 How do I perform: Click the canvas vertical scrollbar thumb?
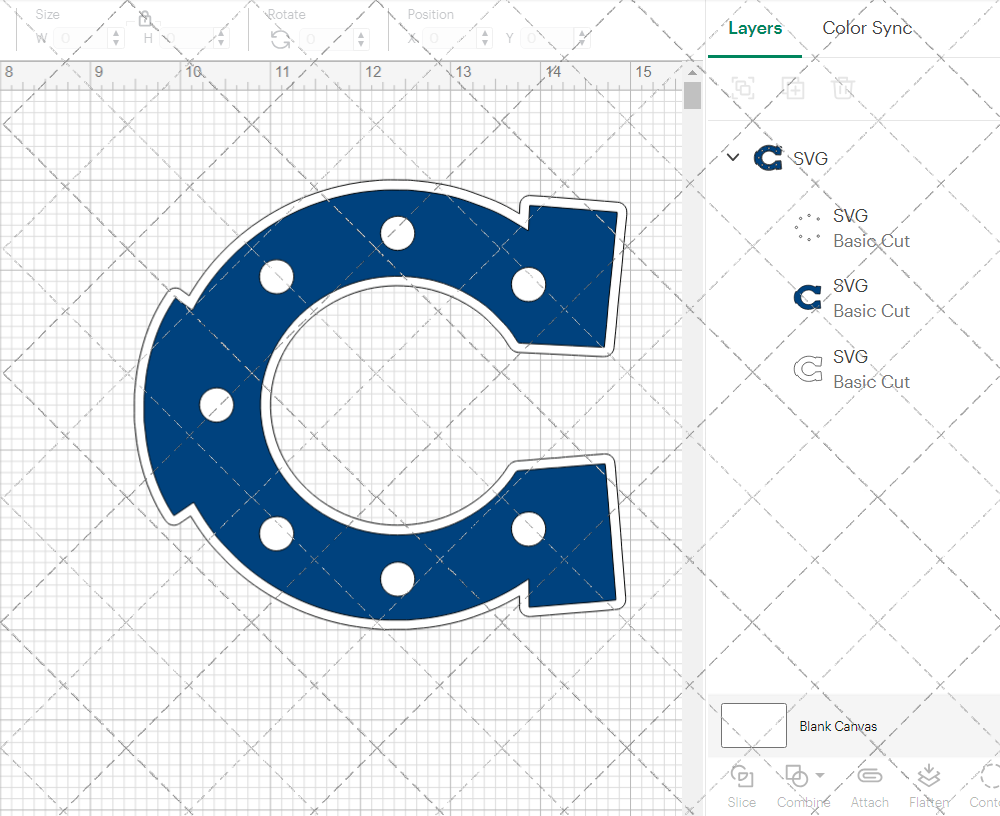click(x=693, y=96)
